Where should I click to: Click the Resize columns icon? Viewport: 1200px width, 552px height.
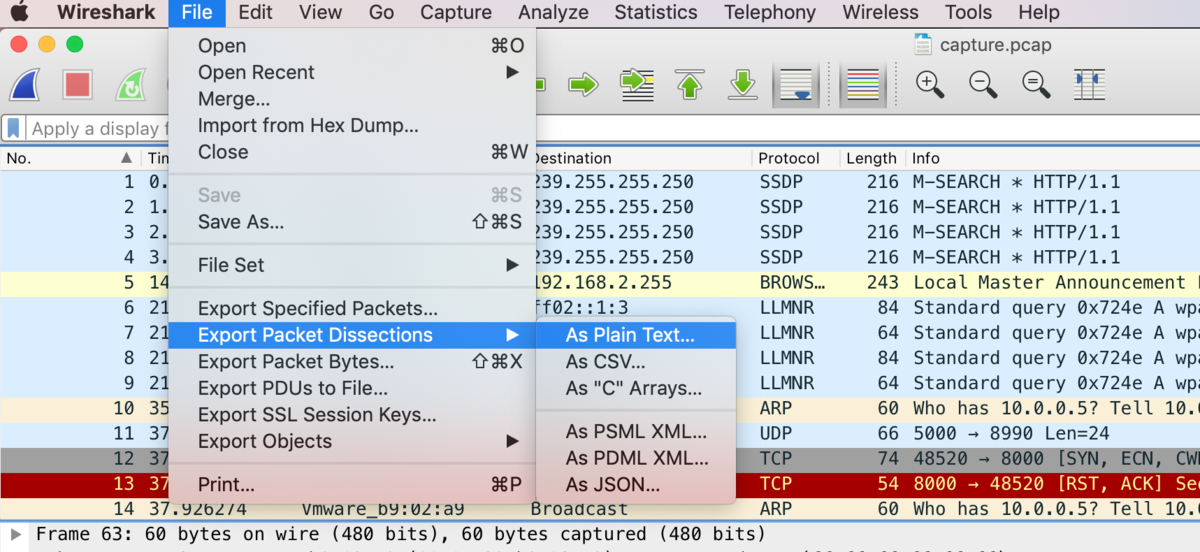(x=1089, y=85)
